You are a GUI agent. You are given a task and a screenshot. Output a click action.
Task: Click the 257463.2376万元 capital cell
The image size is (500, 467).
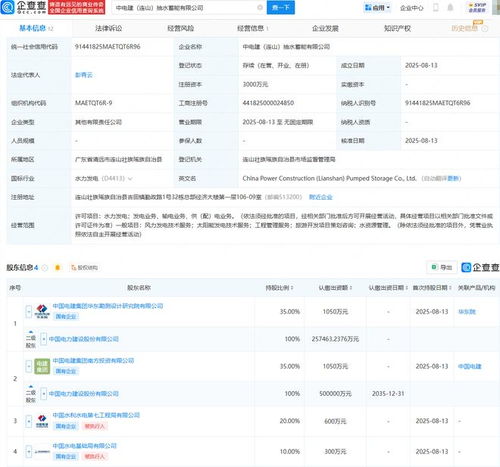click(335, 339)
